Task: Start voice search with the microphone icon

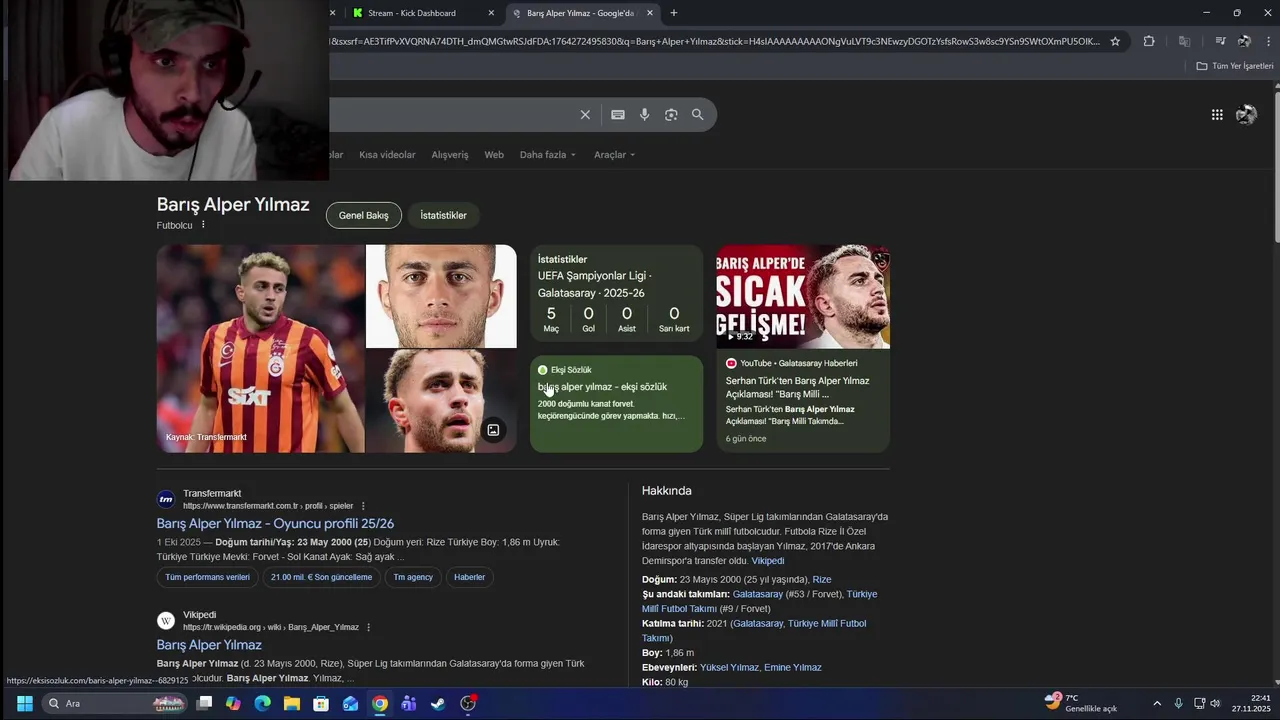Action: (645, 115)
